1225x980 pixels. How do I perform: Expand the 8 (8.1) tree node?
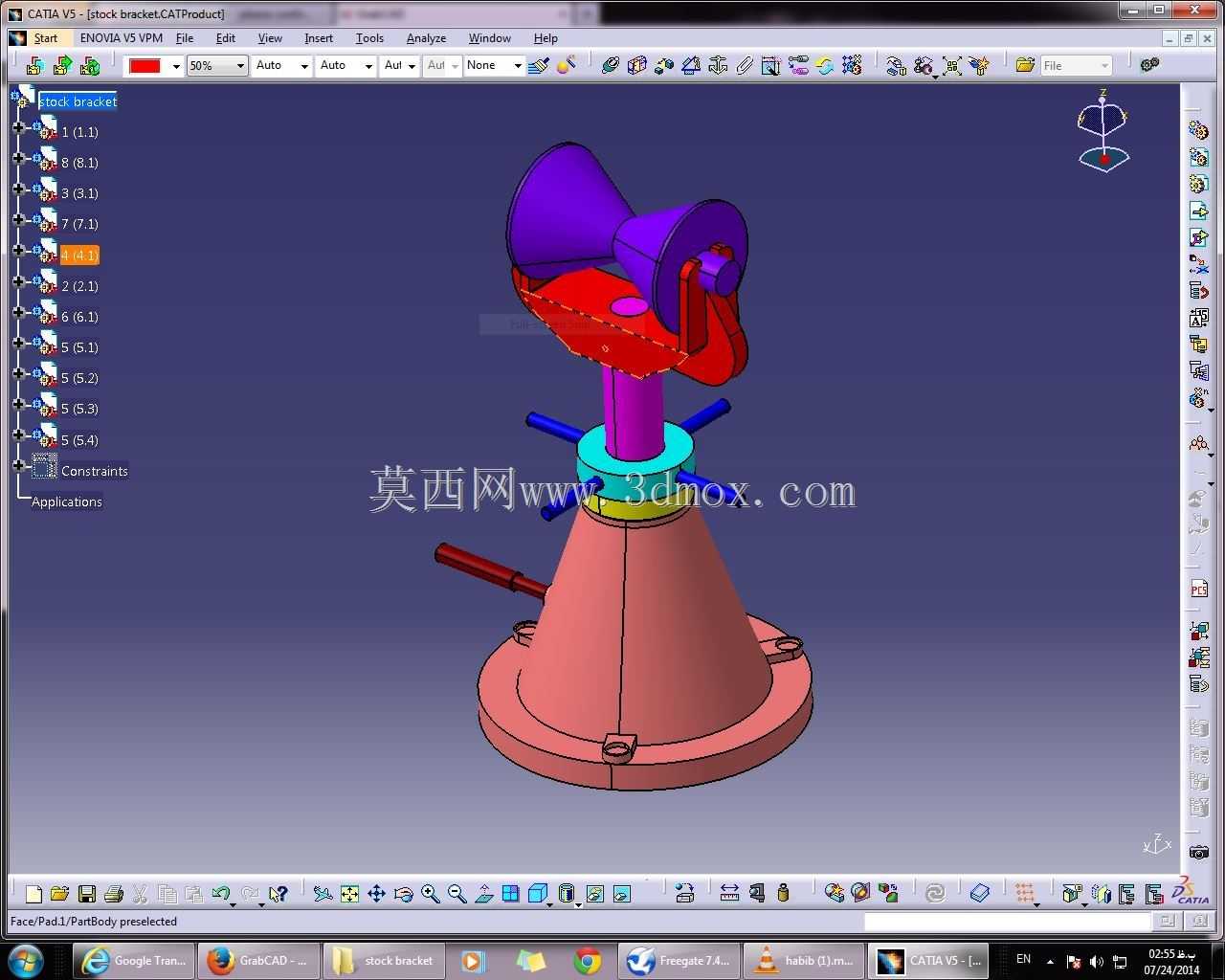[18, 158]
